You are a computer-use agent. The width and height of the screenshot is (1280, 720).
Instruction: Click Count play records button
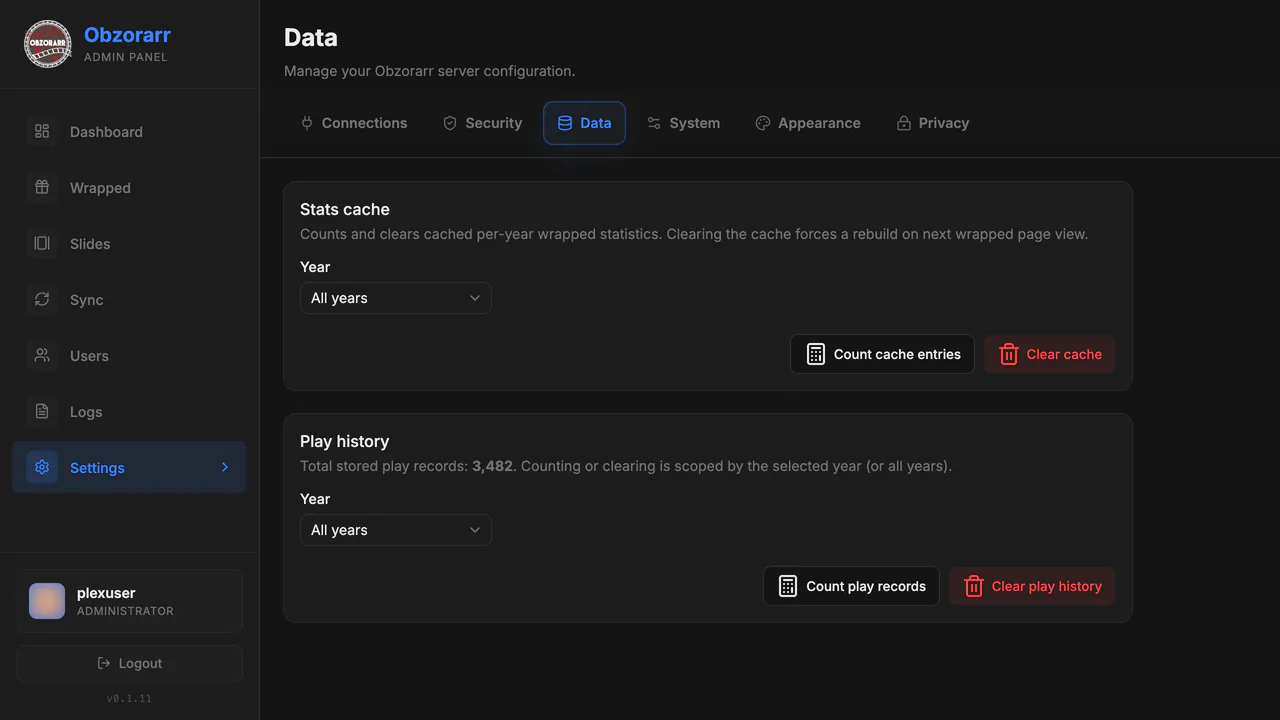[851, 586]
